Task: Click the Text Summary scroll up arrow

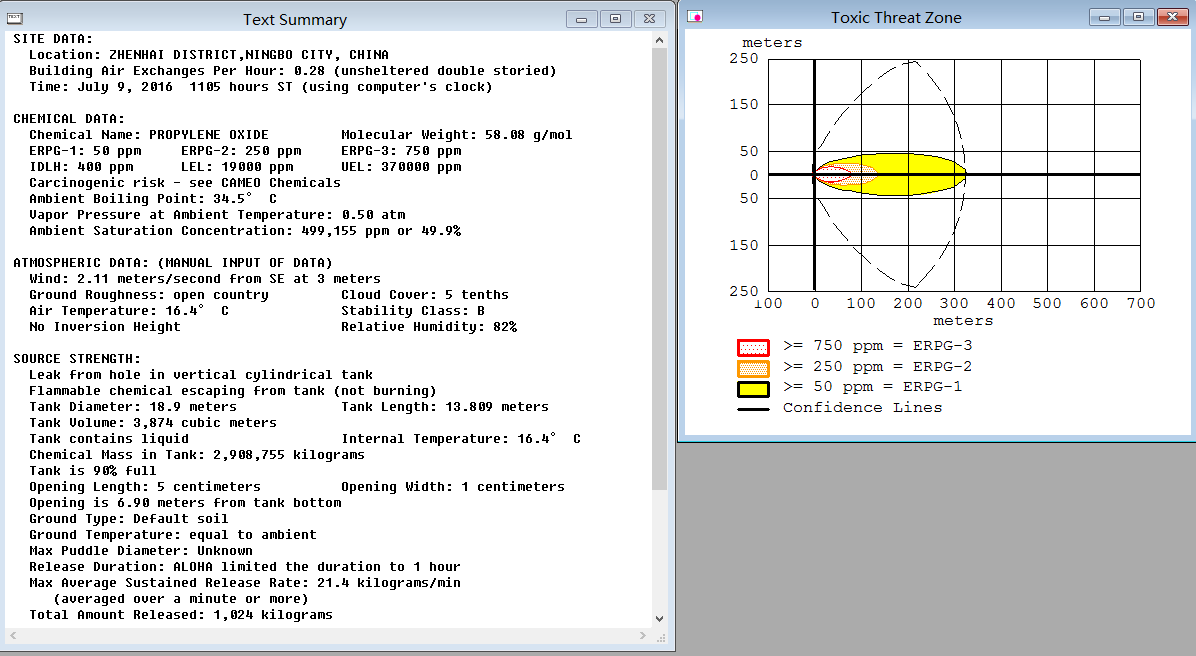Action: pos(660,40)
